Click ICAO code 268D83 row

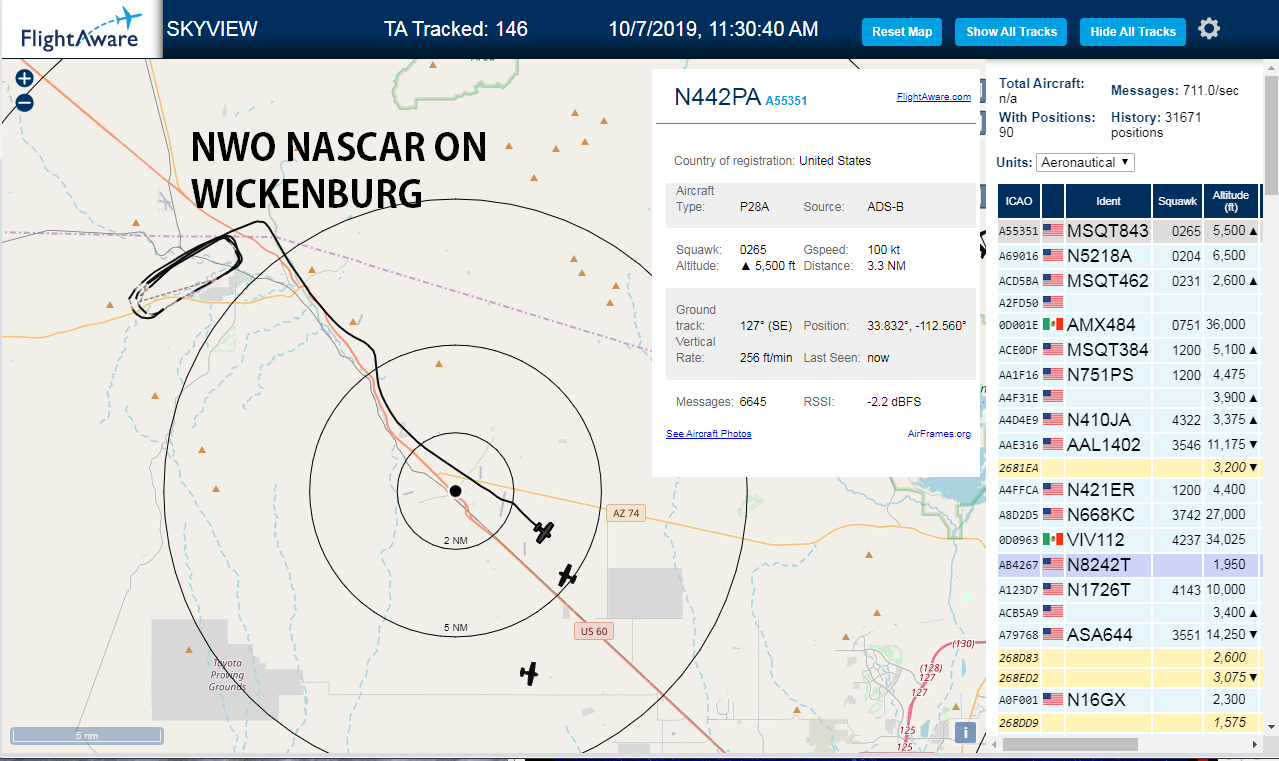(1128, 657)
